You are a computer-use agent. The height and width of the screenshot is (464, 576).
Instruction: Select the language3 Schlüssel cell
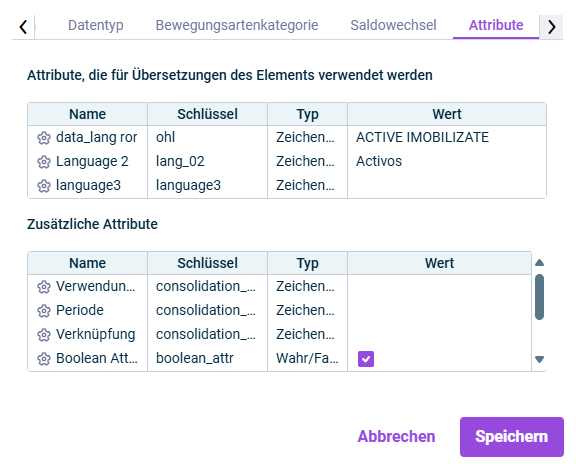(x=208, y=185)
